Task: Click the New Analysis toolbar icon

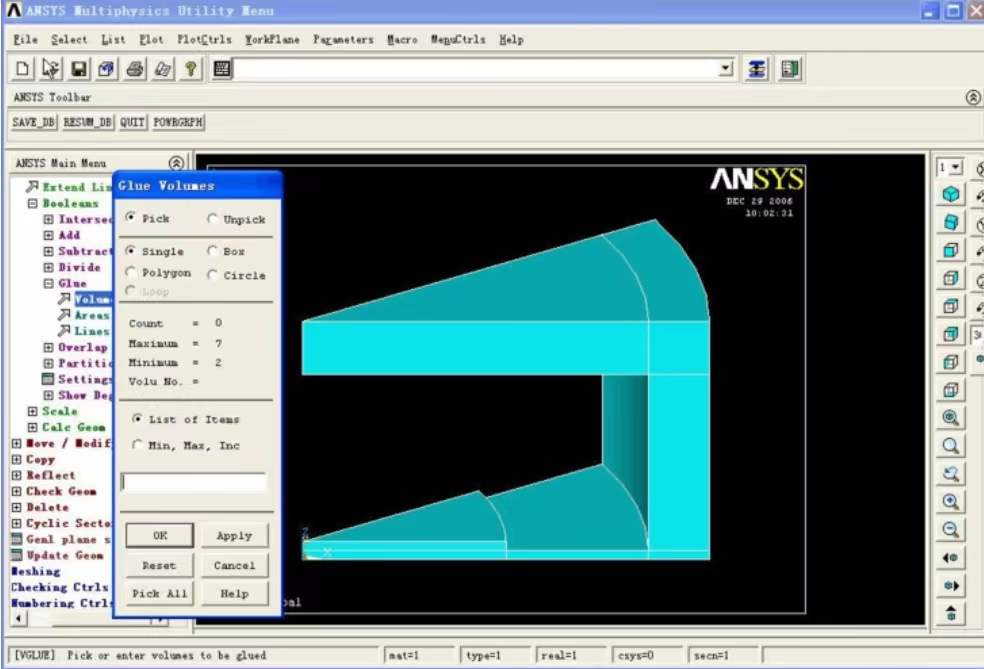Action: 24,69
